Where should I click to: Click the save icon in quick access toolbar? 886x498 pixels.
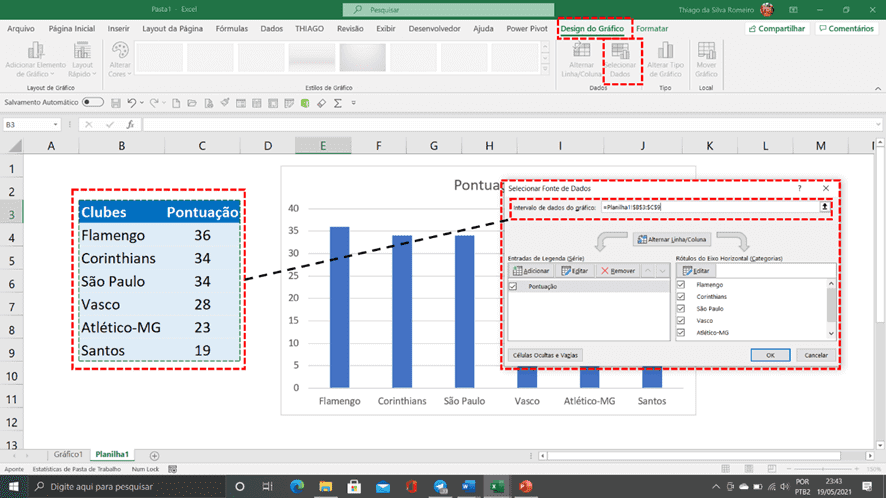(116, 103)
